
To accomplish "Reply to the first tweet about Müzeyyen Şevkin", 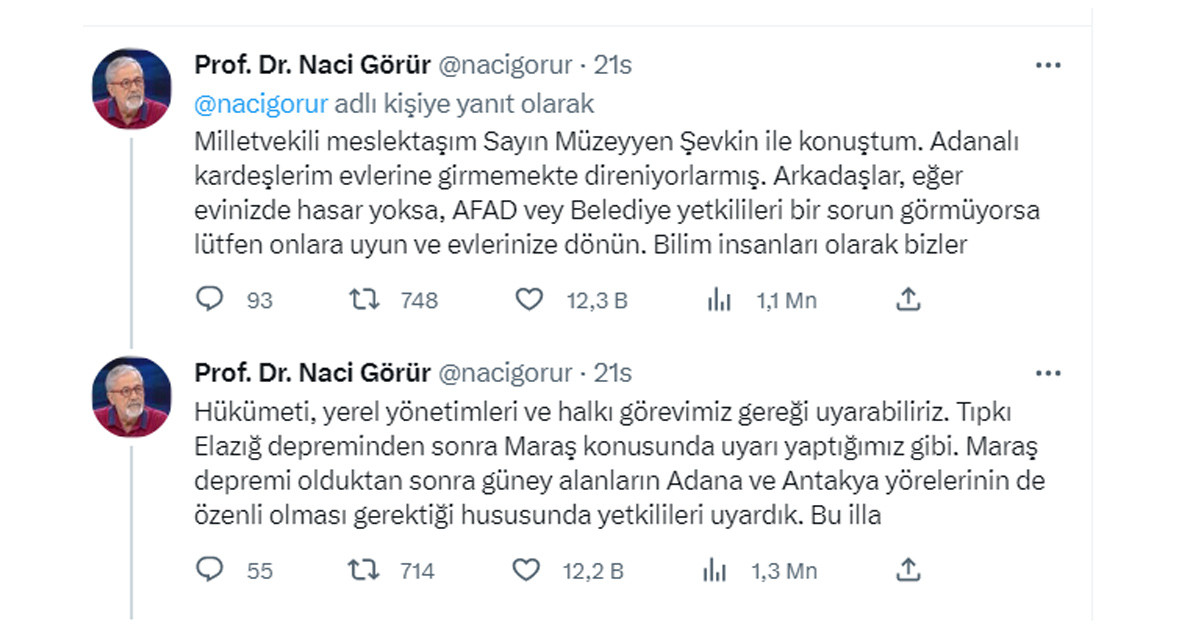I will coord(209,299).
